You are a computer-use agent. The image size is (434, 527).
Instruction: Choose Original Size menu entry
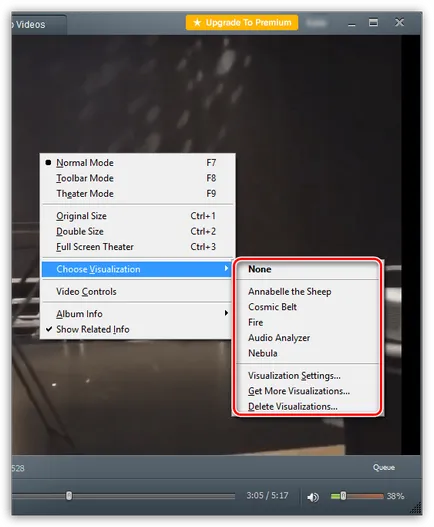click(x=138, y=216)
